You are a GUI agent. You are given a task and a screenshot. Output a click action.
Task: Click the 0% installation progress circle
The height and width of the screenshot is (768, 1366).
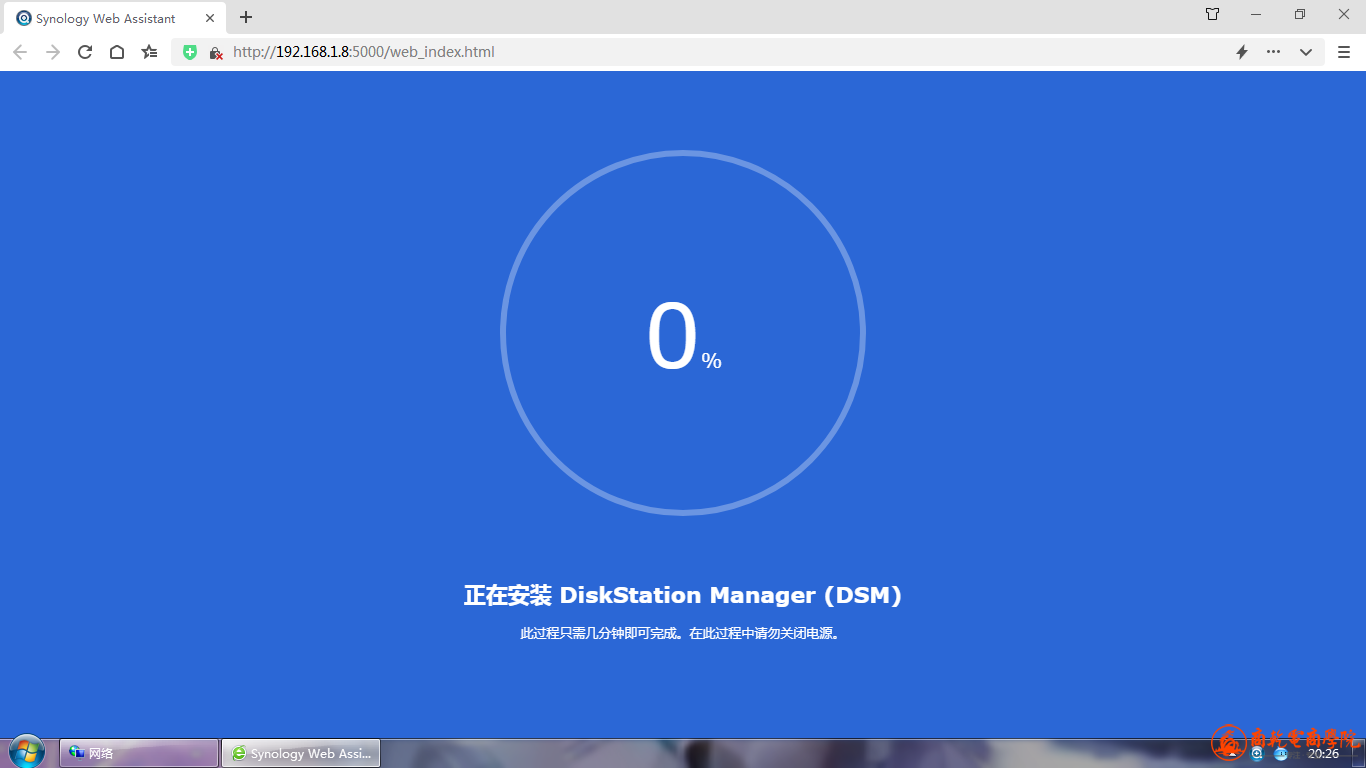click(683, 334)
